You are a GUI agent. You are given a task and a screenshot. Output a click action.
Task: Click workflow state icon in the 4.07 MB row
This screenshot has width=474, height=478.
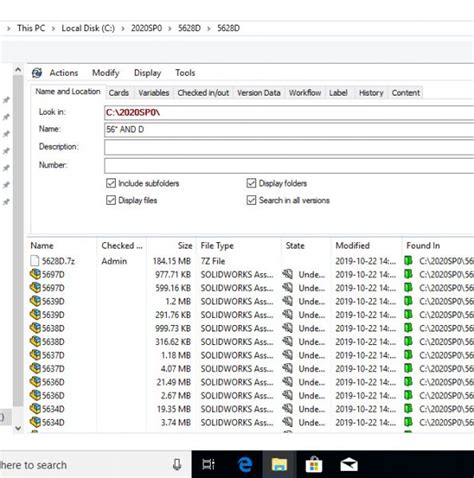(x=288, y=368)
